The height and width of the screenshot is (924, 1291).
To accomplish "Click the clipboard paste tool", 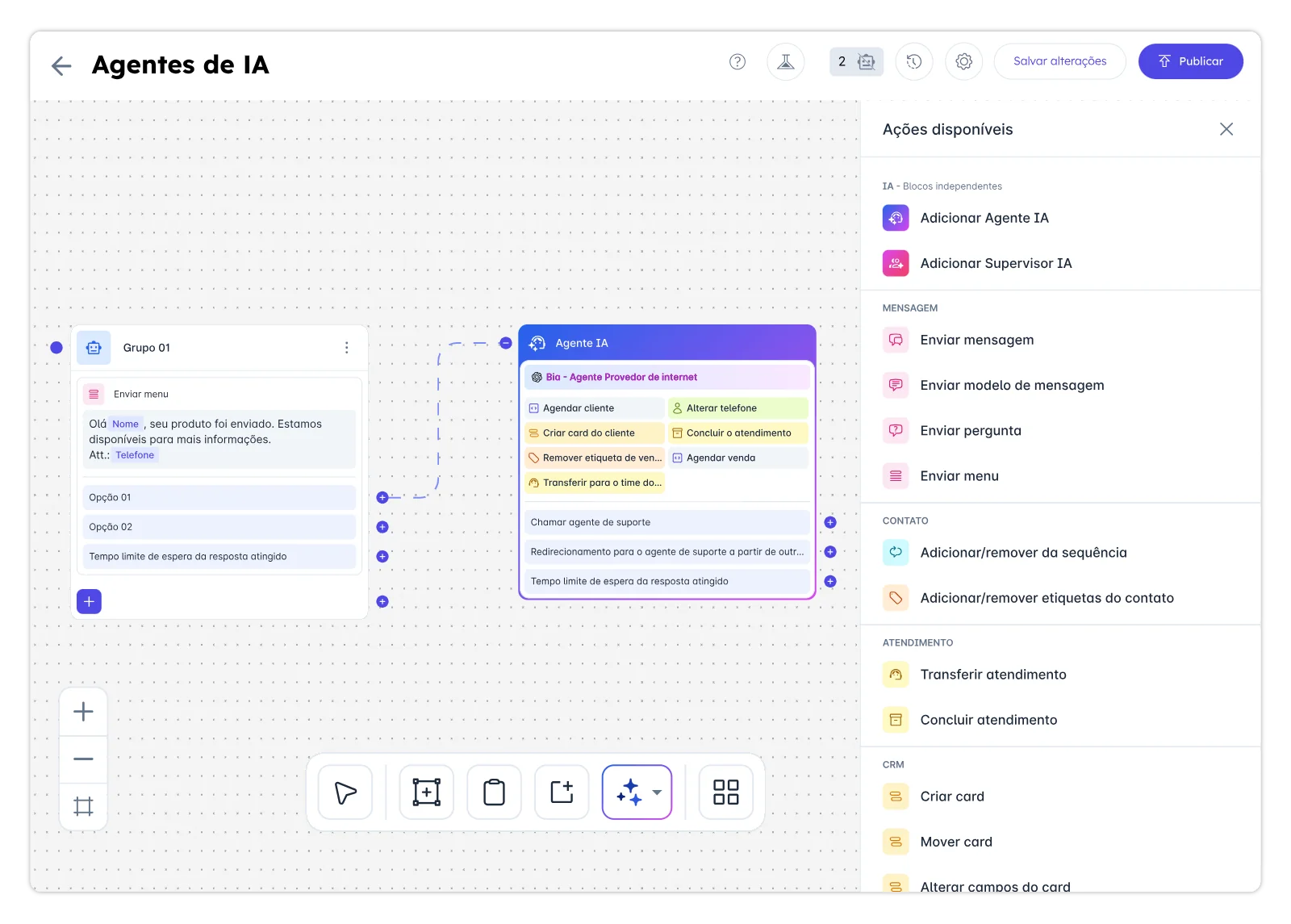I will 495,792.
